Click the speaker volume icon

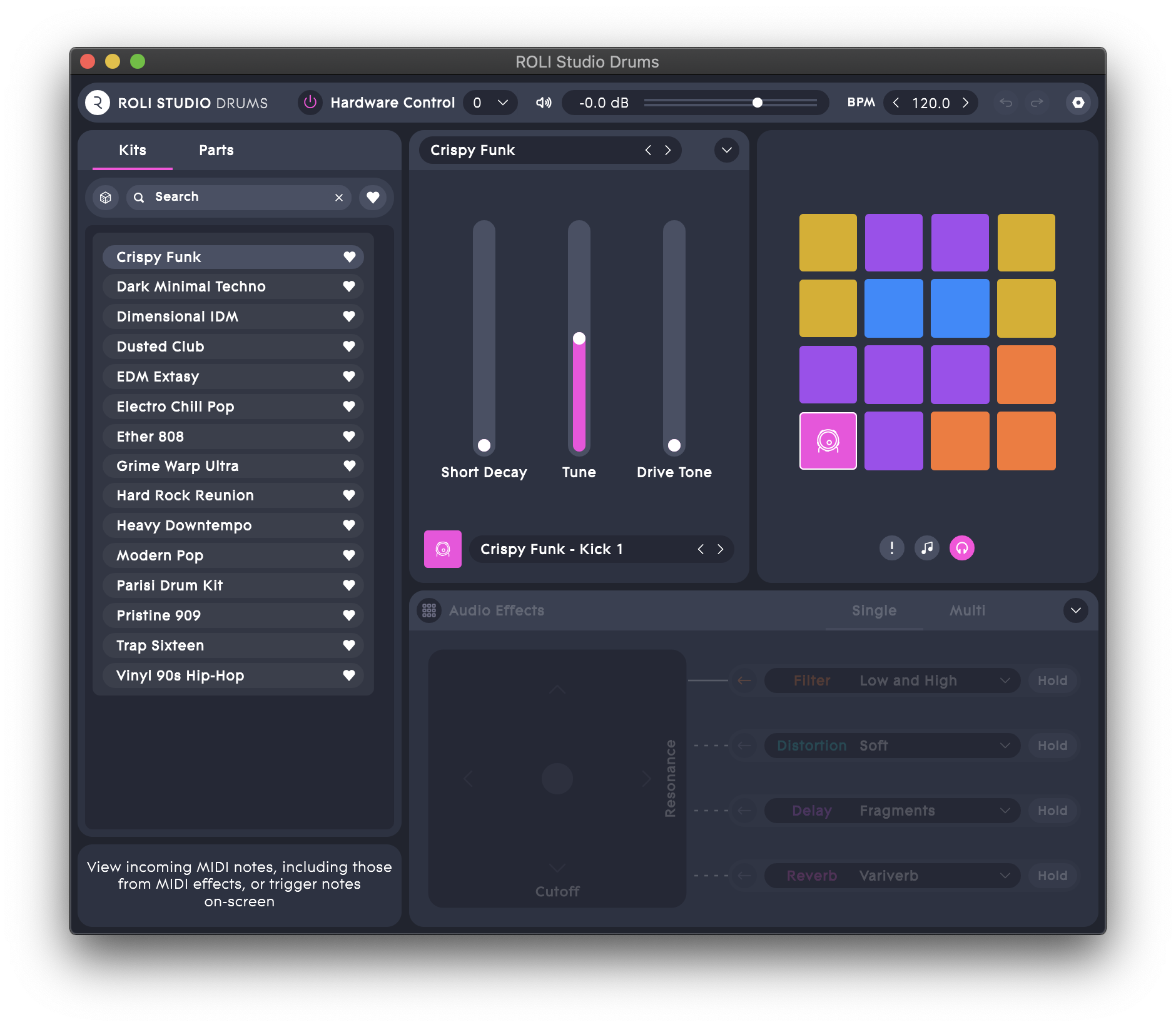coord(544,103)
